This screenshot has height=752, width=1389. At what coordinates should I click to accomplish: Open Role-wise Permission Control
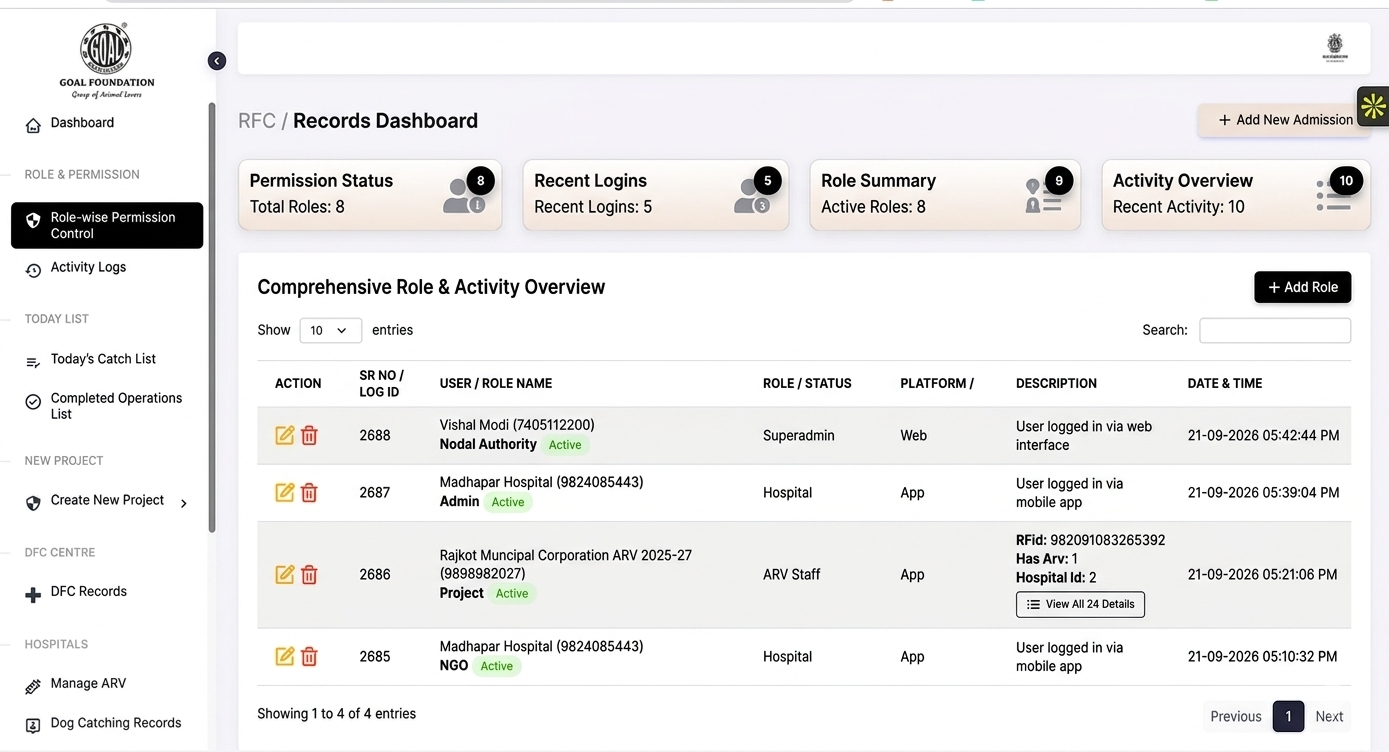(107, 225)
